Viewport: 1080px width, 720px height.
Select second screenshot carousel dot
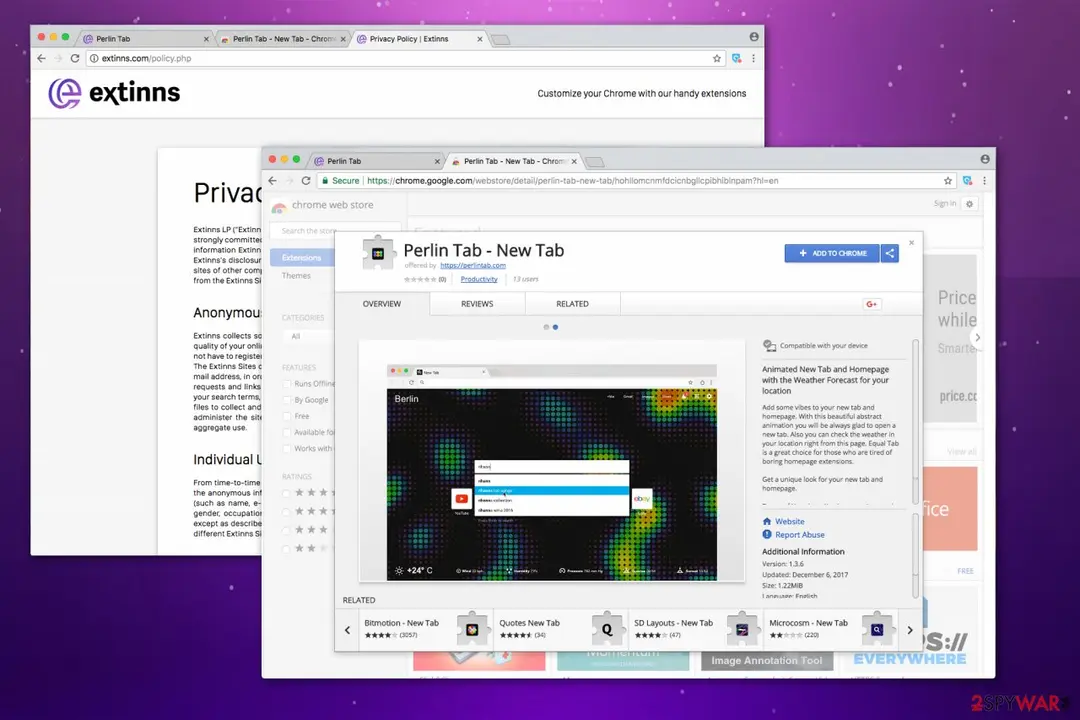tap(555, 327)
